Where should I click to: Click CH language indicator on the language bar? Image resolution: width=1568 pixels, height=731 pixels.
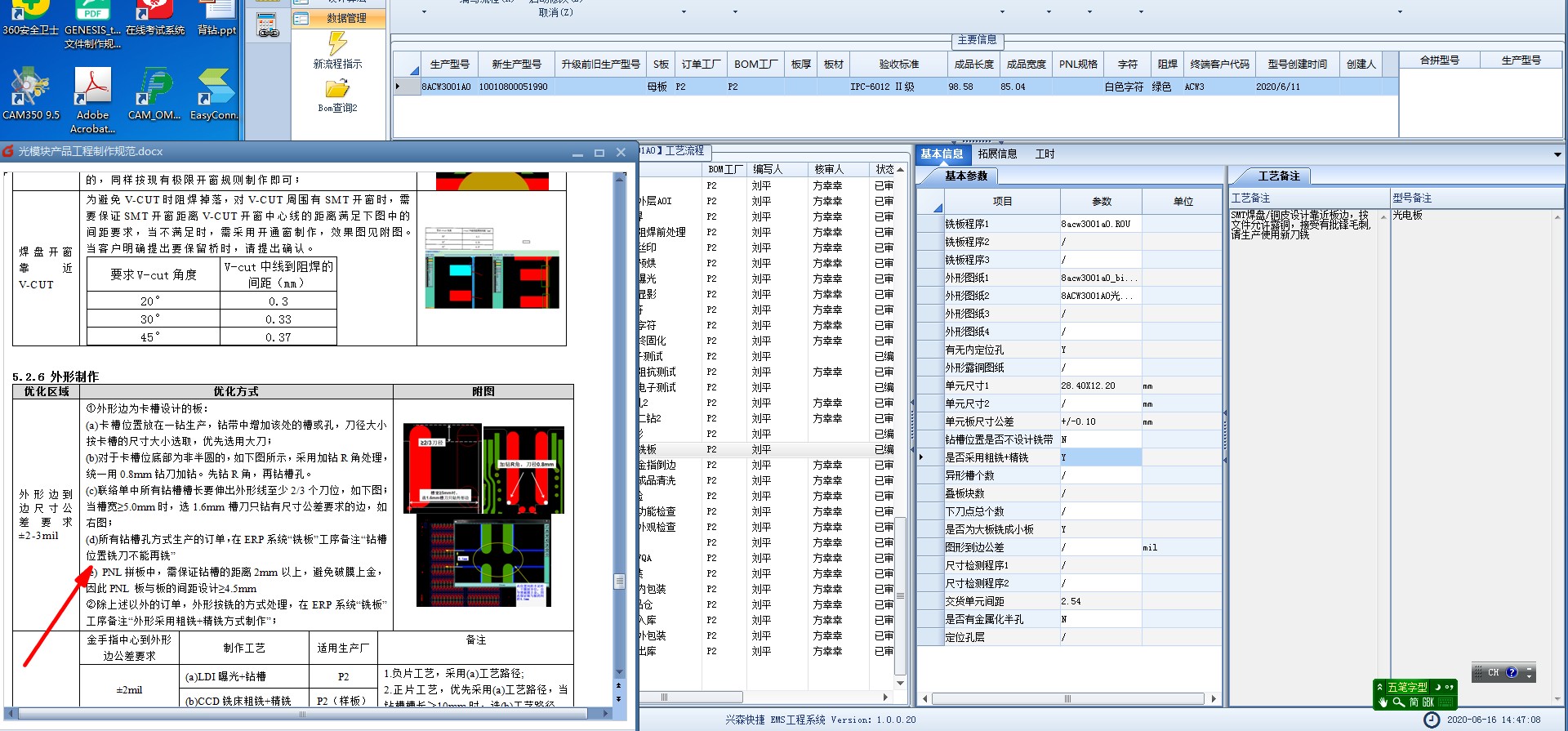[x=1493, y=672]
